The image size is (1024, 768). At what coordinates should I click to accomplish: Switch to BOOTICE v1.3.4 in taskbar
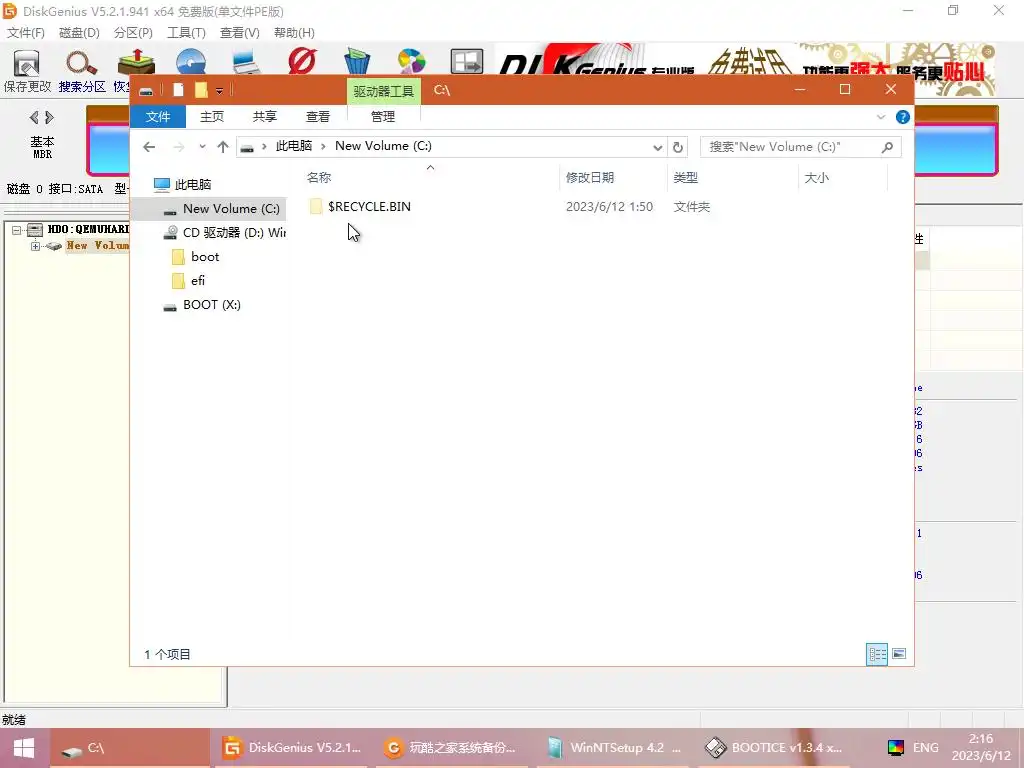(775, 748)
